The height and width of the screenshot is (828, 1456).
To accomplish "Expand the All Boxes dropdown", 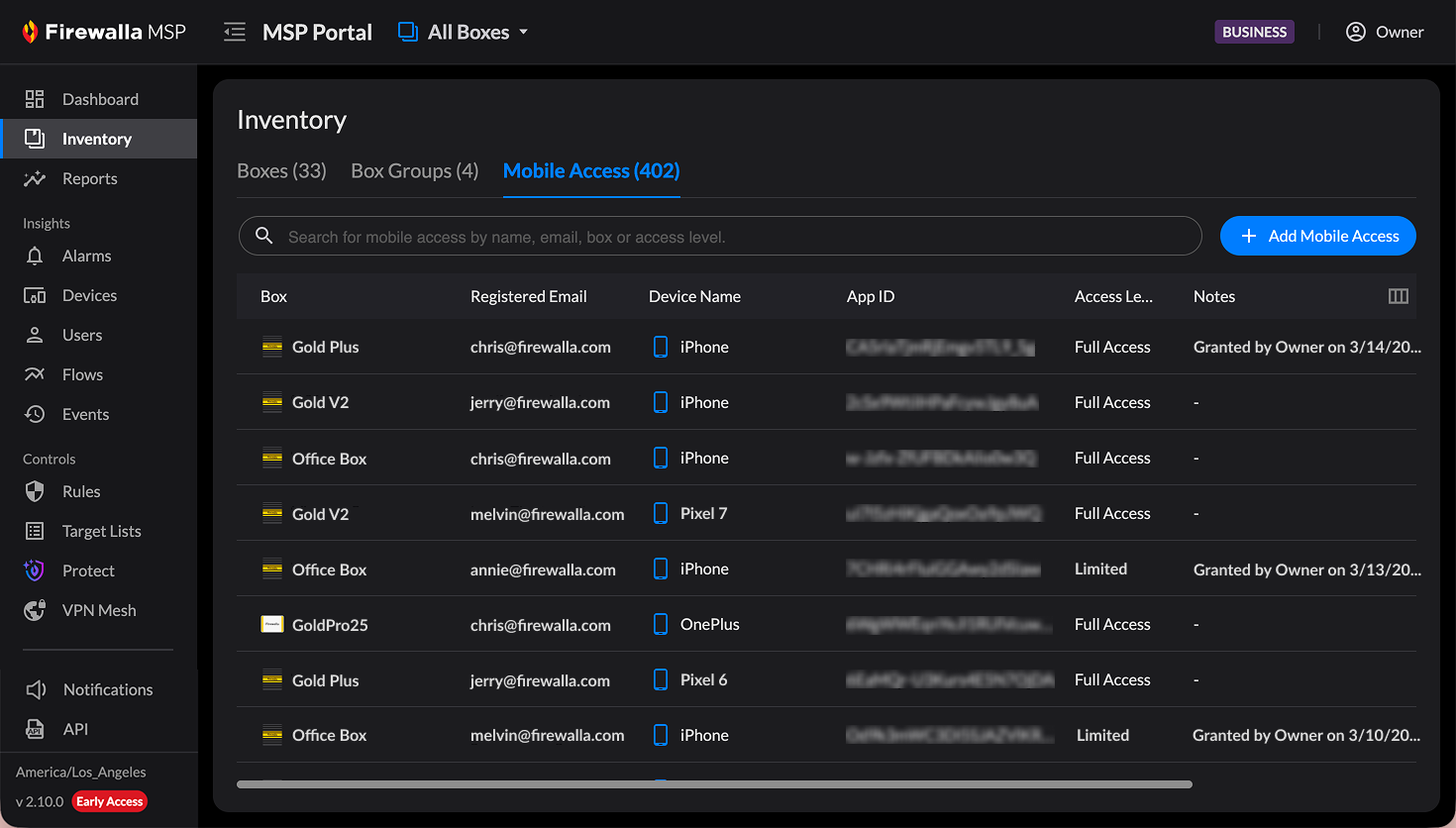I will point(464,33).
